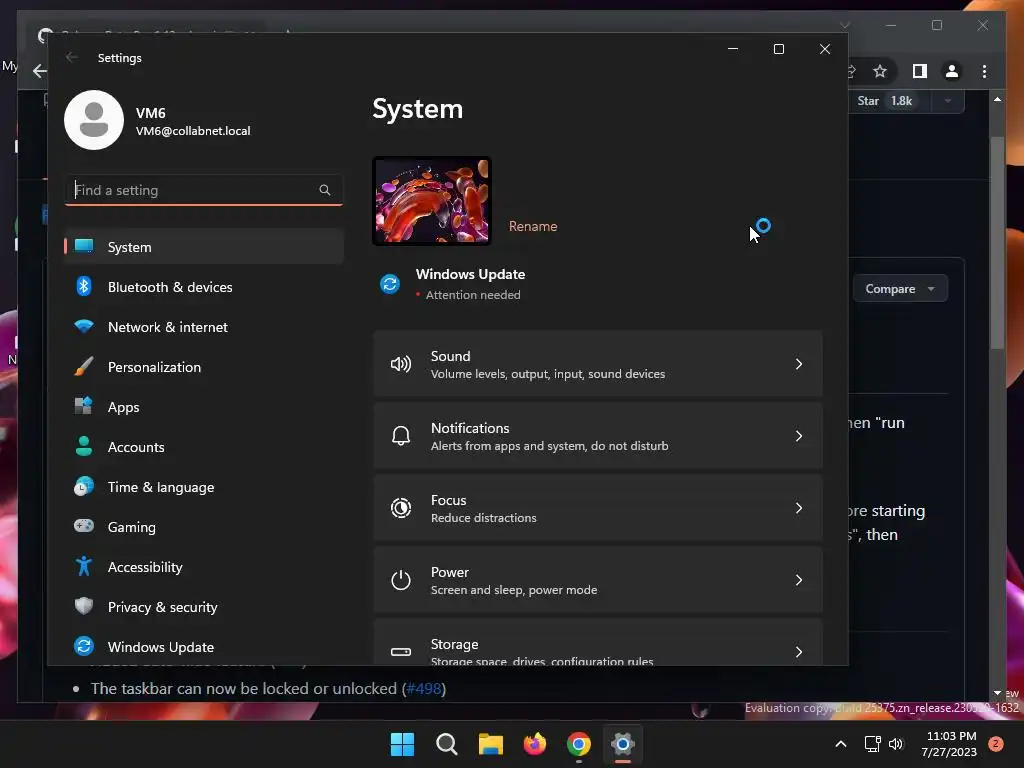Open notification badge showing 2
This screenshot has height=768, width=1024.
(996, 744)
